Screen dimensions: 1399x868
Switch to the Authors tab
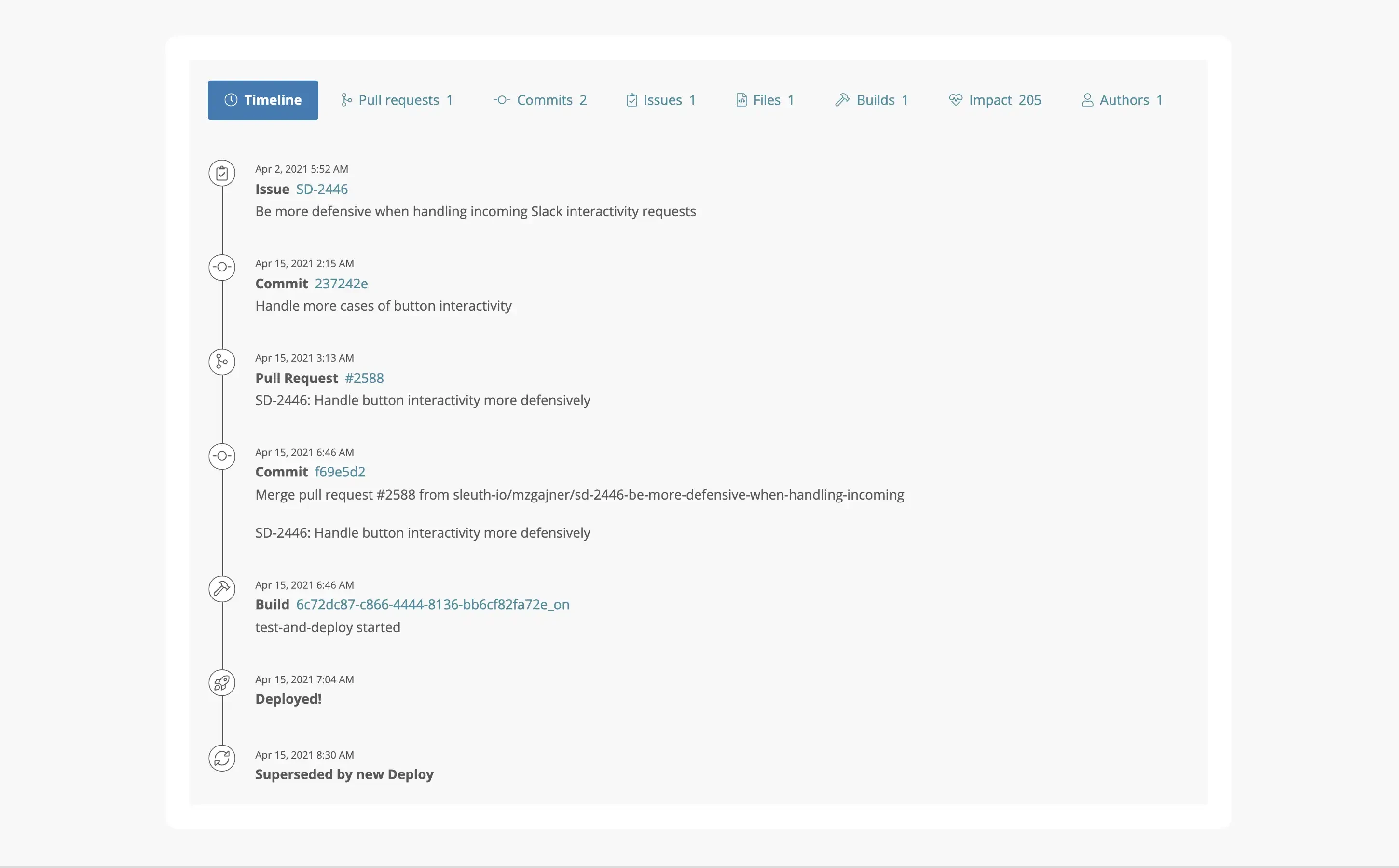1122,100
